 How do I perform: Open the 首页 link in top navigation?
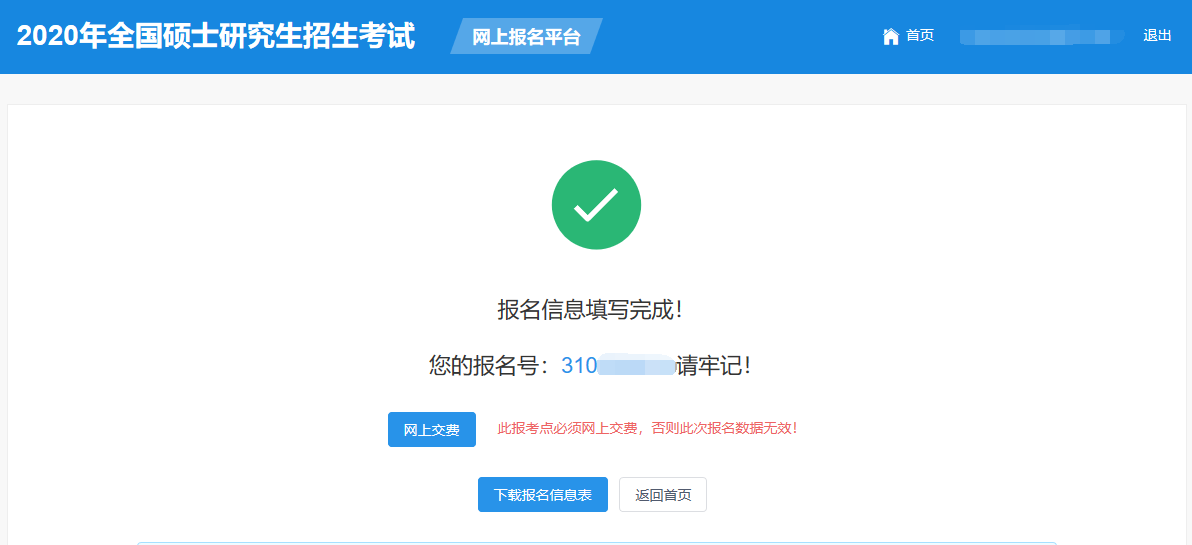click(x=919, y=36)
